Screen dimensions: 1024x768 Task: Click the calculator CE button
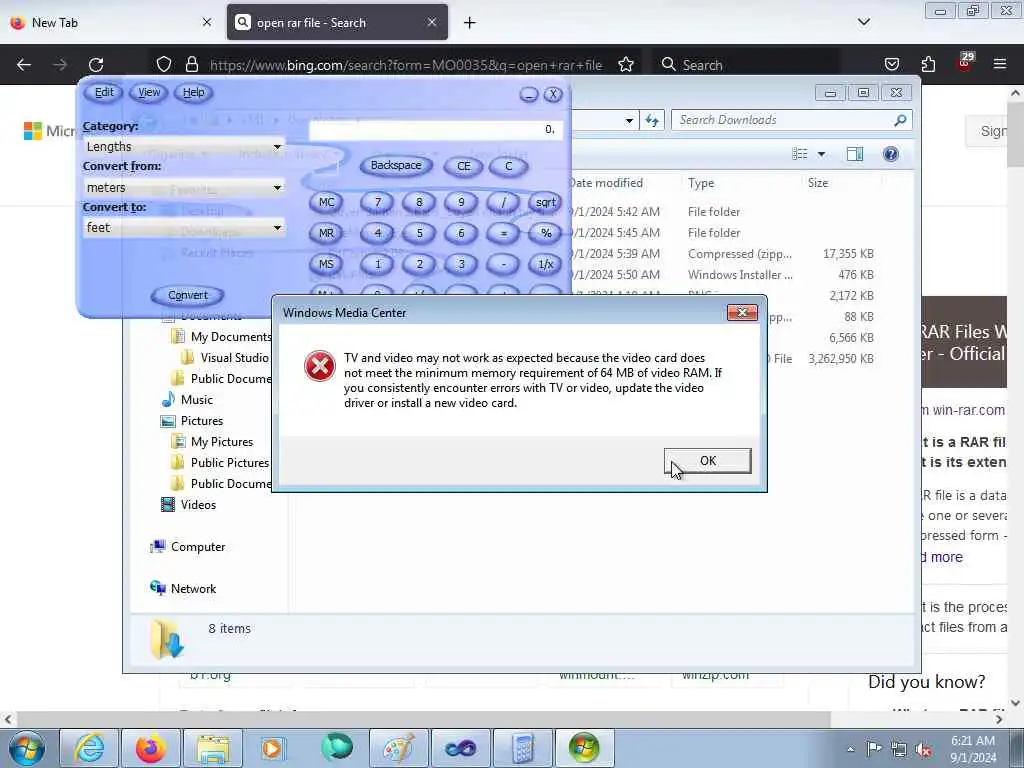(464, 166)
